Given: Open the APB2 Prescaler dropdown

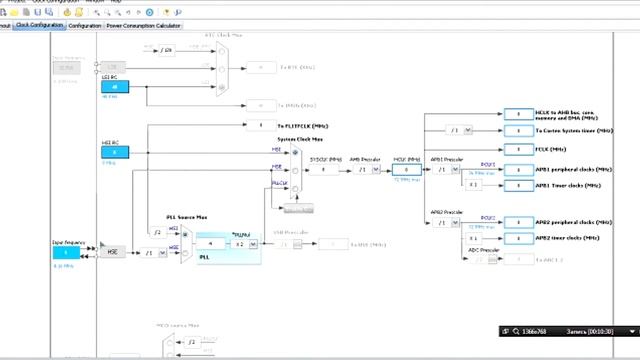Looking at the screenshot, I should [x=456, y=222].
